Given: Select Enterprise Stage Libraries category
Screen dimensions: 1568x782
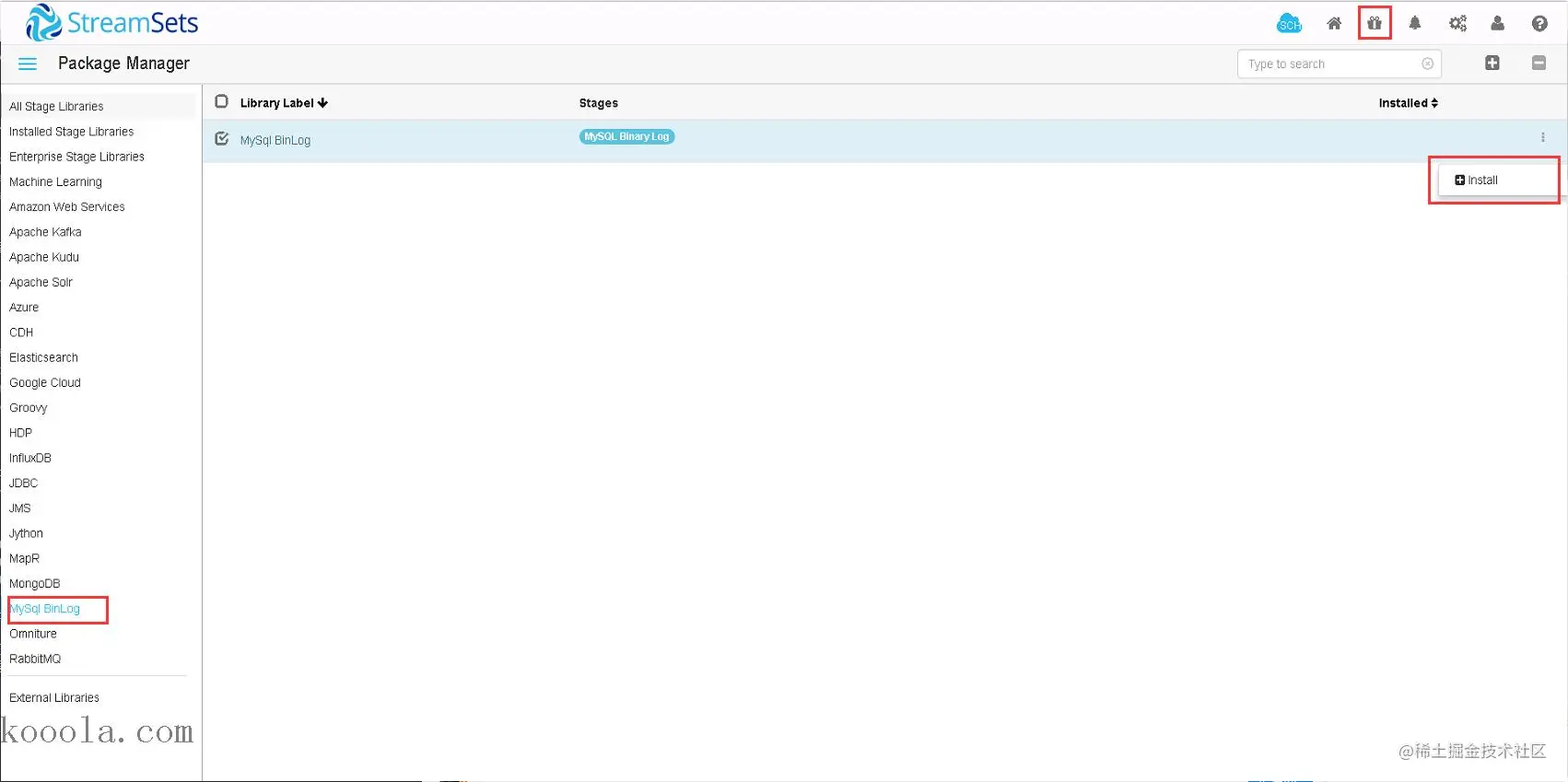Looking at the screenshot, I should tap(76, 157).
